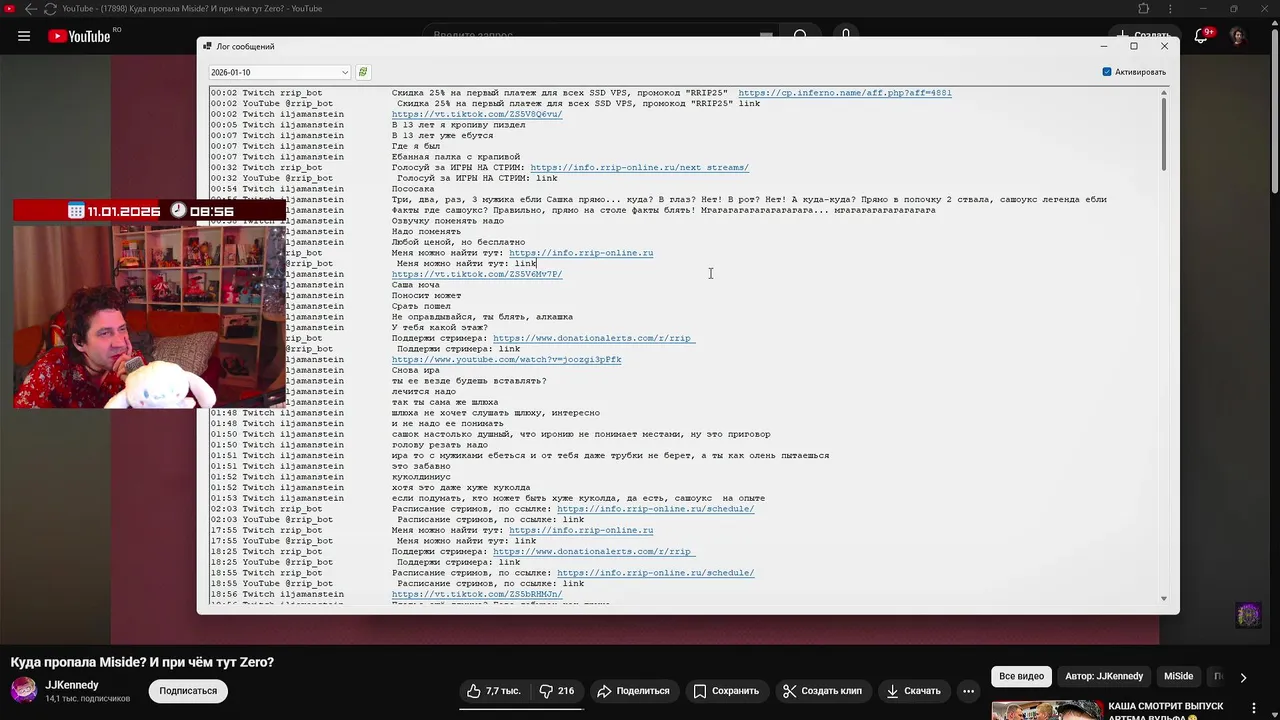Image resolution: width=1280 pixels, height=720 pixels.
Task: Select the 'Автор: JJKennedy' chip
Action: [1104, 676]
